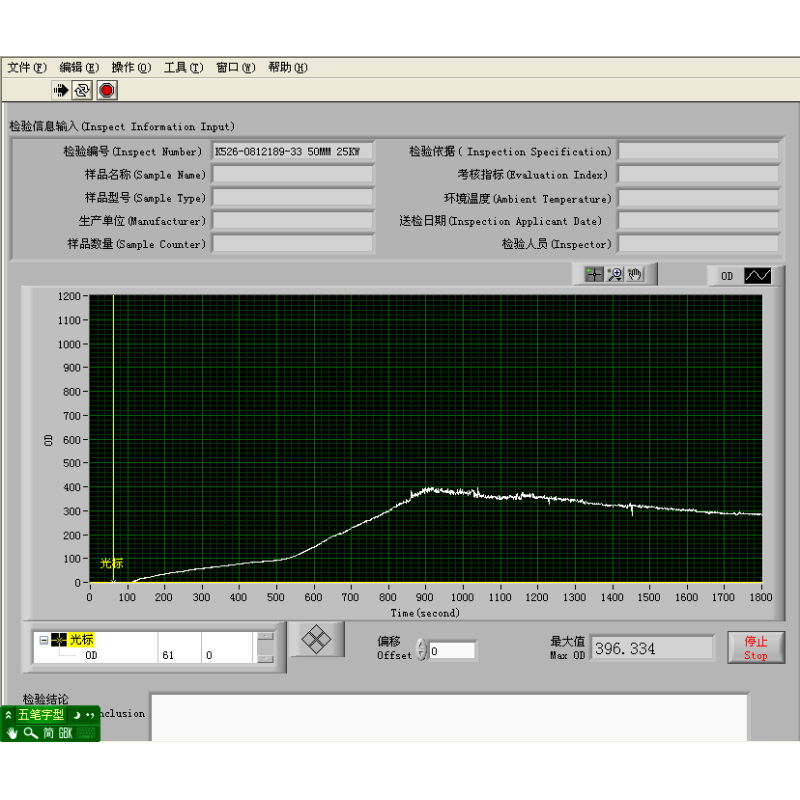Screen dimensions: 800x800
Task: Click the 1800 X-axis end label
Action: click(761, 597)
